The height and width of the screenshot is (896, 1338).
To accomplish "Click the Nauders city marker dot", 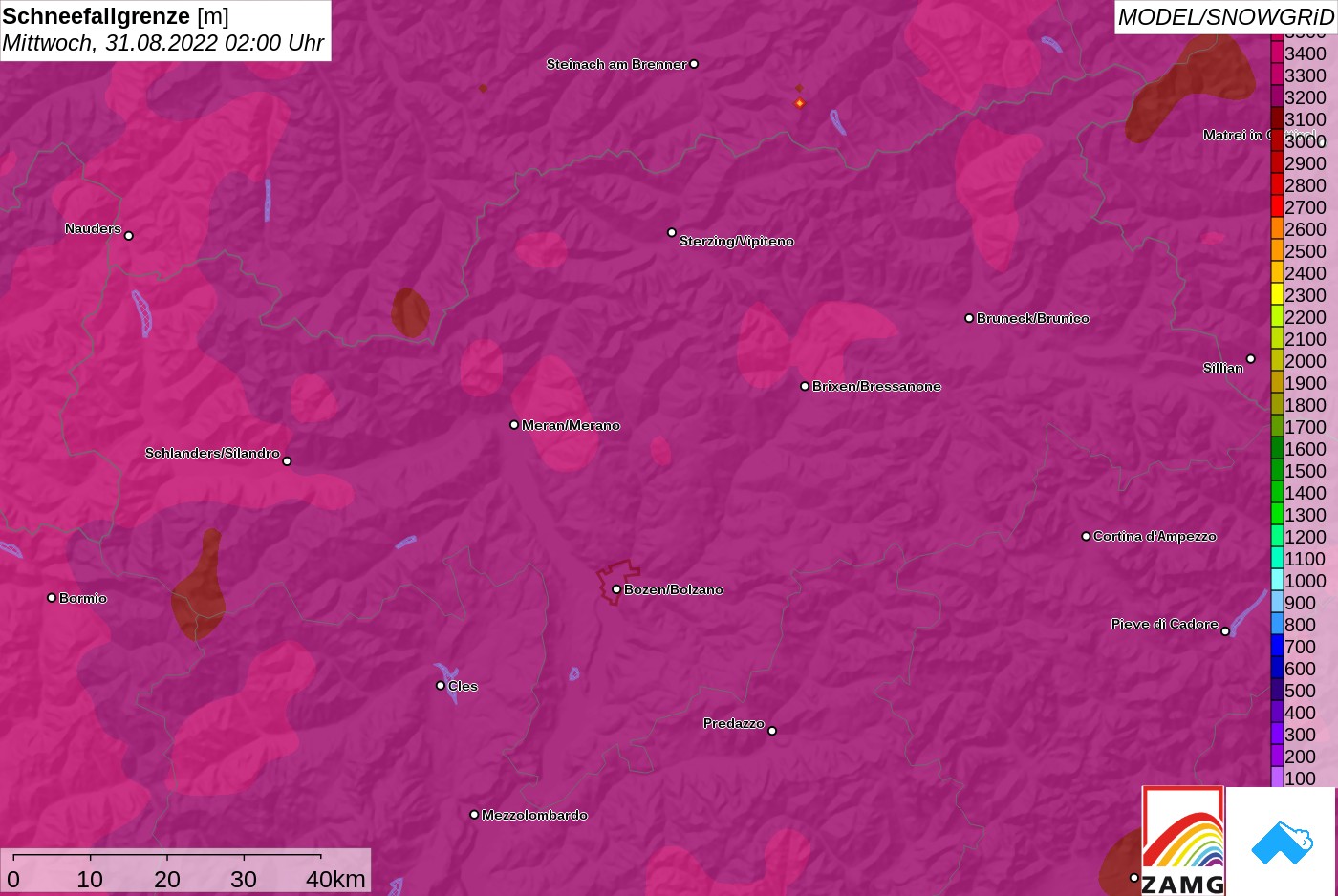I will point(129,235).
